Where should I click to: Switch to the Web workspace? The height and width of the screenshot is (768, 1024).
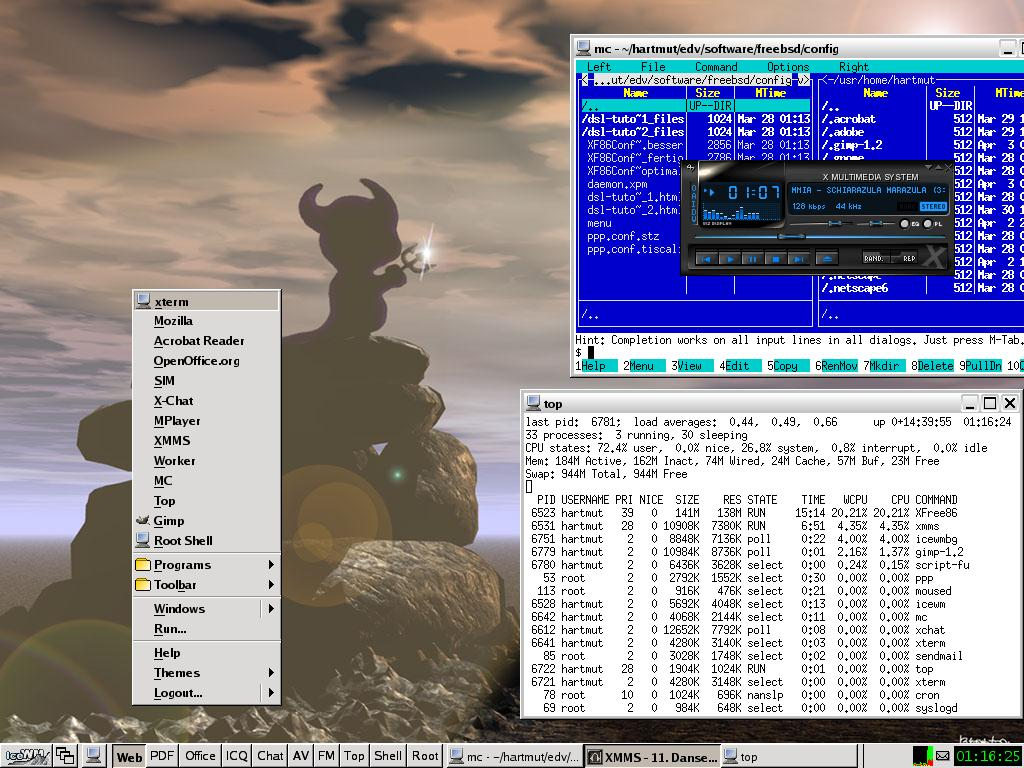coord(129,756)
